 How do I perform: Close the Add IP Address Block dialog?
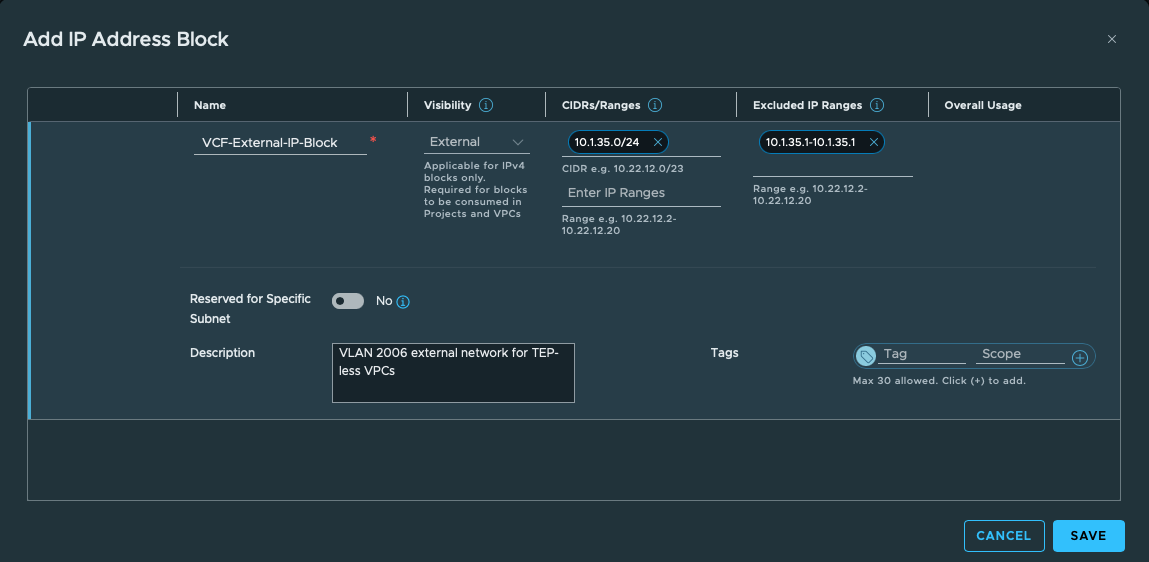1112,39
